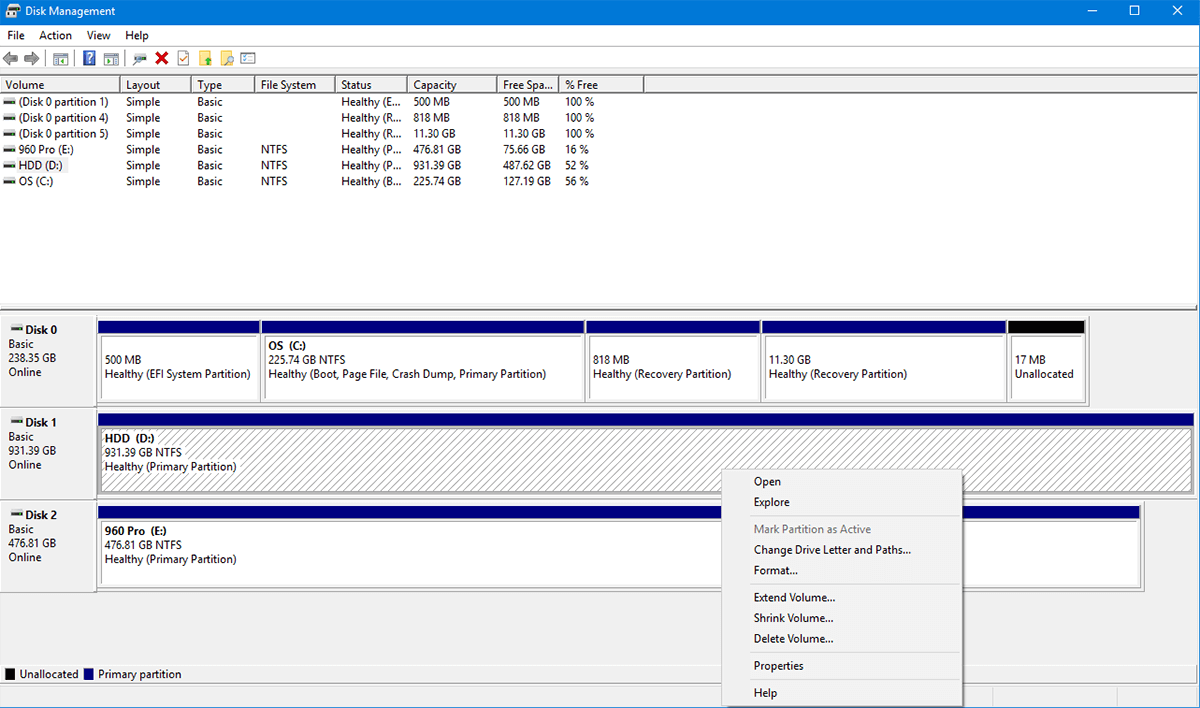Click the drive icon beside 960 Pro (E:) in the volume list

coord(10,150)
